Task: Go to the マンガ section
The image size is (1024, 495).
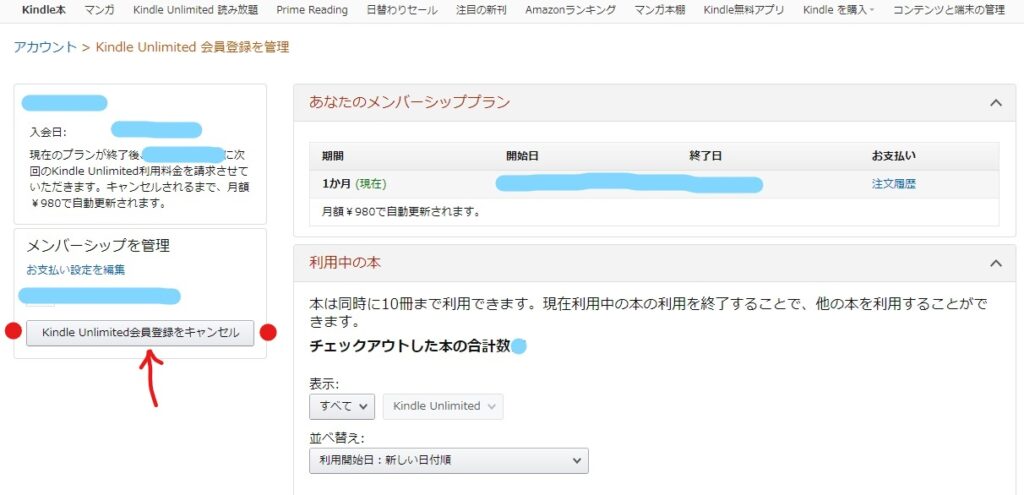Action: [x=99, y=10]
